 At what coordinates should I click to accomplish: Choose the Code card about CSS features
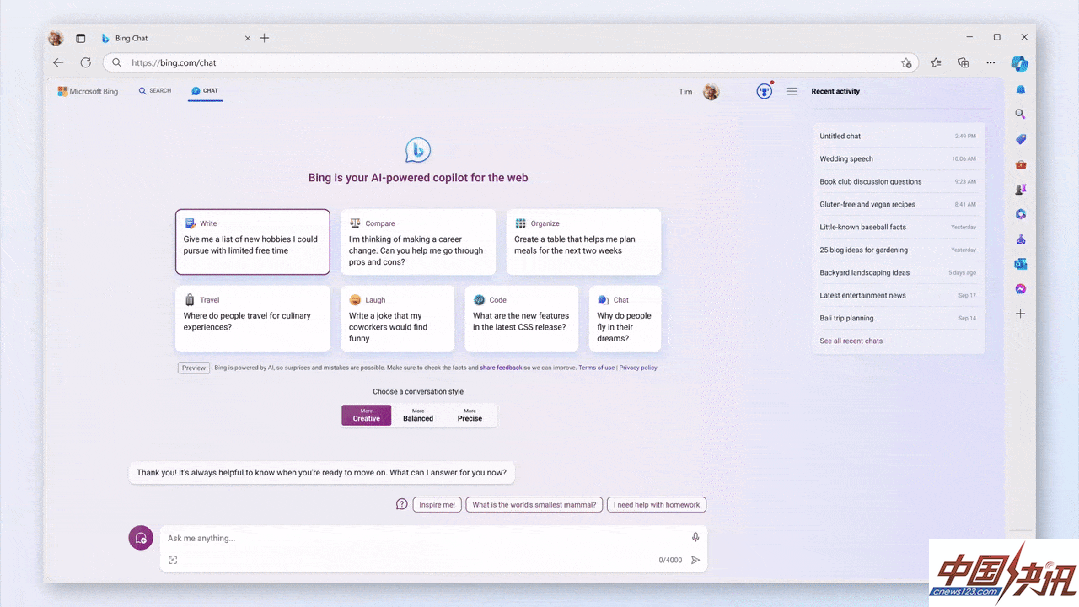click(x=522, y=319)
